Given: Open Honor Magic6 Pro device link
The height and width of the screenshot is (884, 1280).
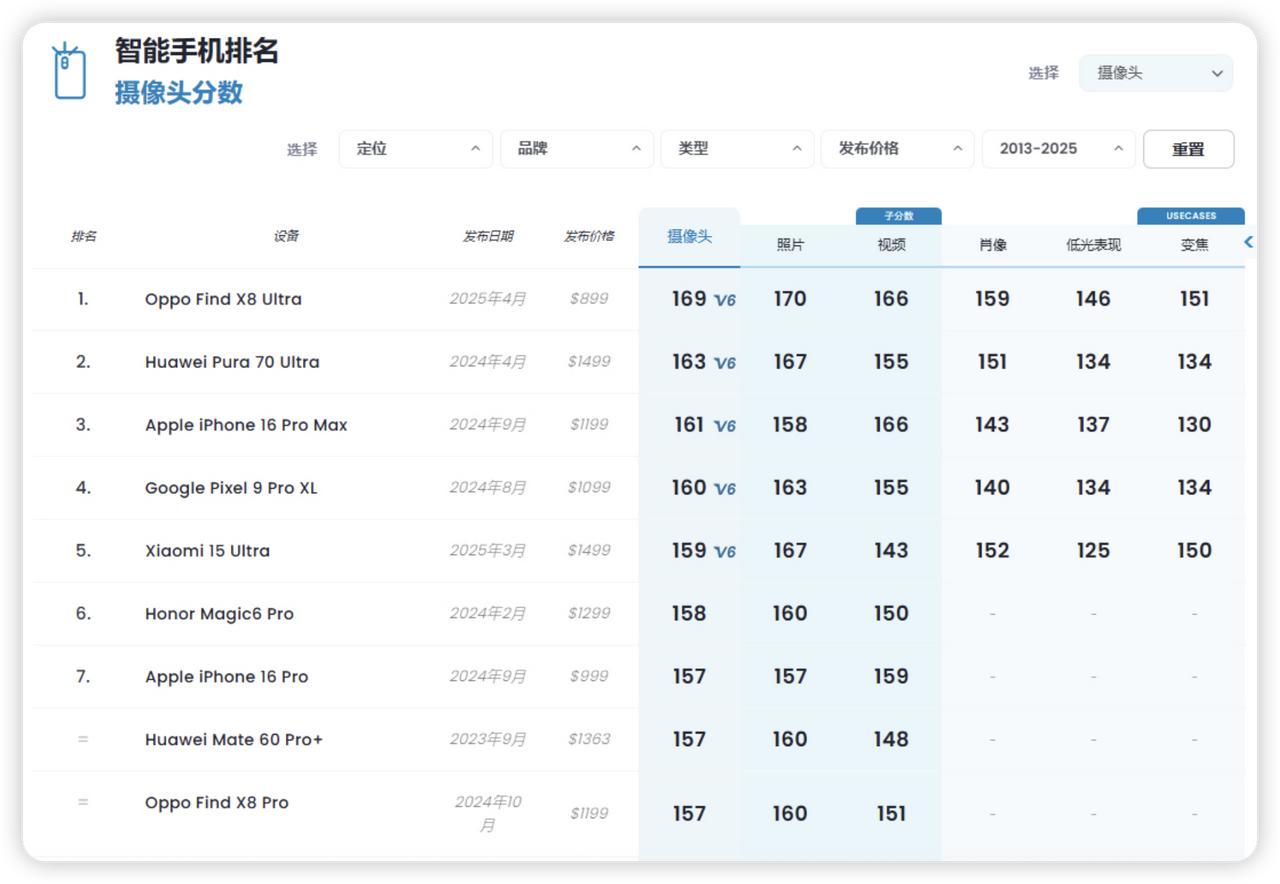Looking at the screenshot, I should click(x=219, y=614).
